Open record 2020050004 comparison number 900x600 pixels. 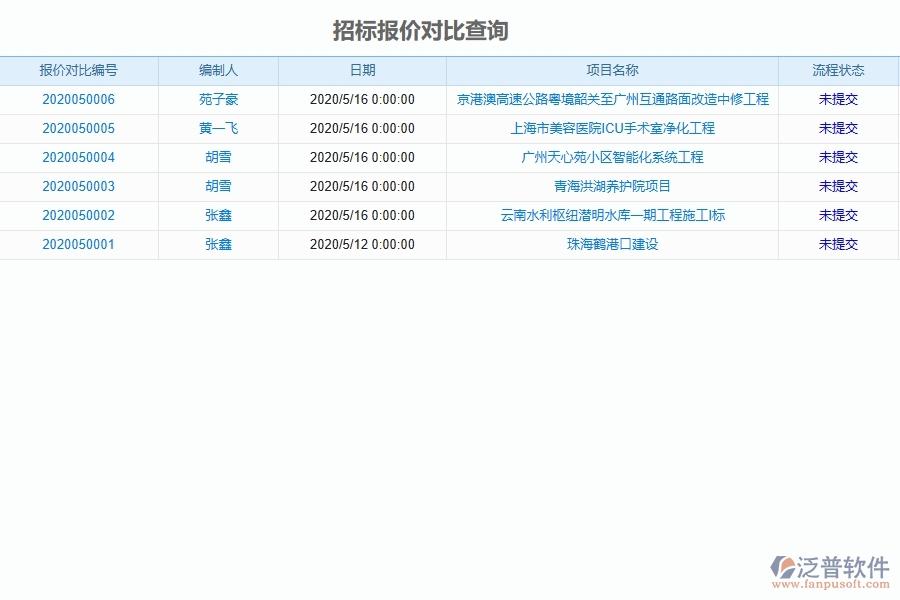click(80, 157)
